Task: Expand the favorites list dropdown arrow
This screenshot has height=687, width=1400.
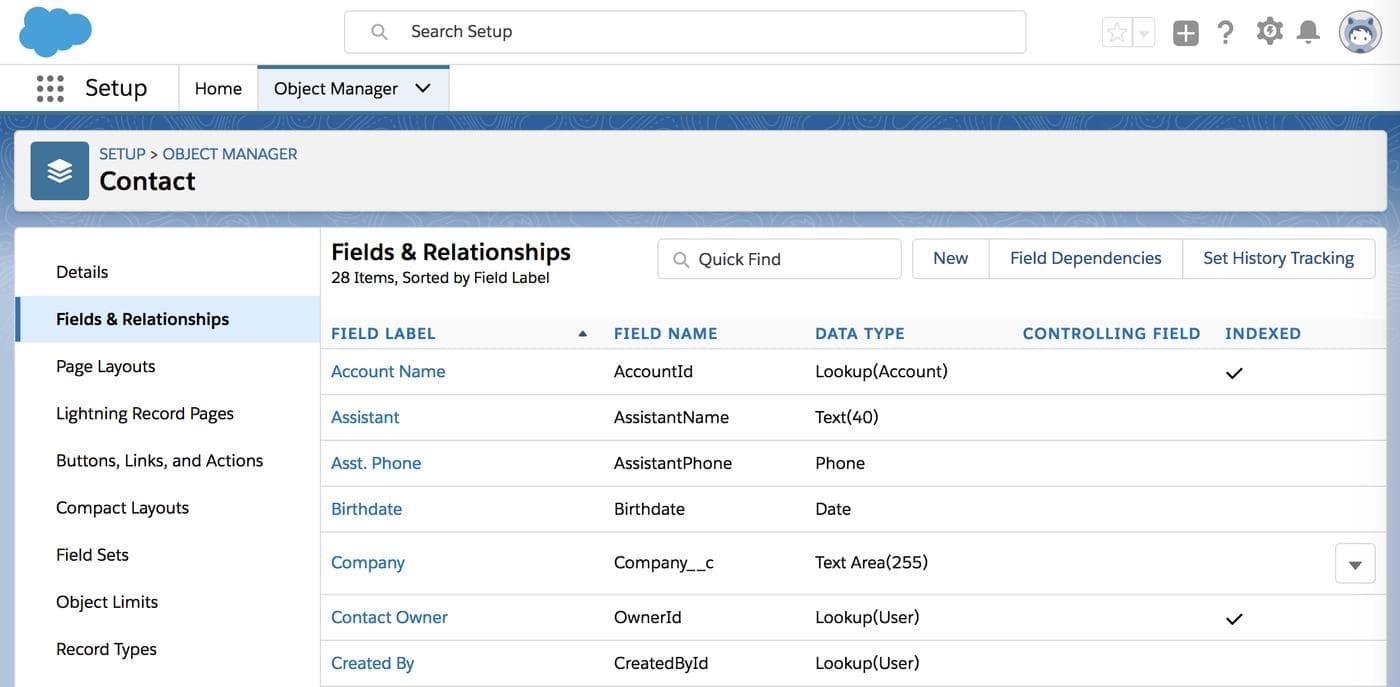Action: [x=1144, y=33]
